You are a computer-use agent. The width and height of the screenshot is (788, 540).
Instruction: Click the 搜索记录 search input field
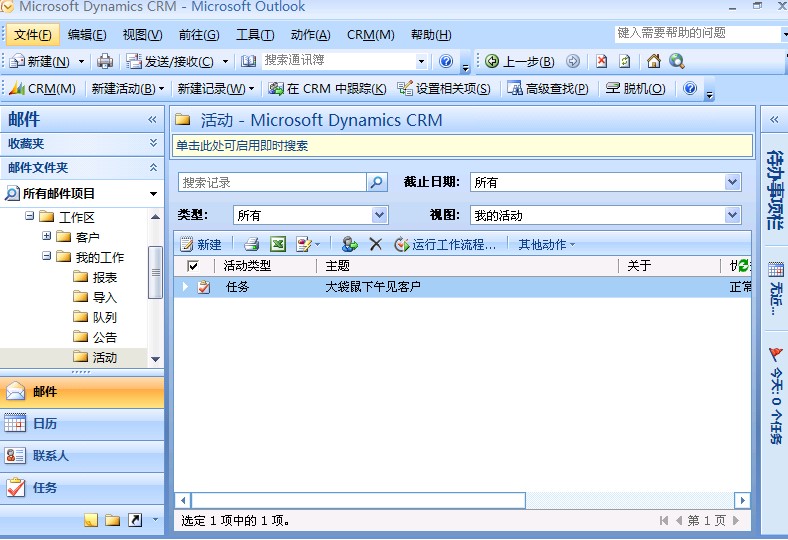[x=272, y=182]
